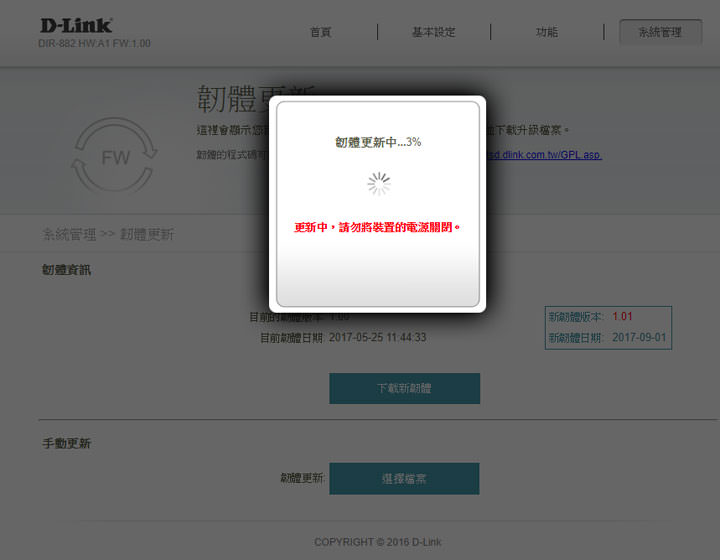Click the current firmware date 2017-05-25 11:44:33
The image size is (720, 560).
pos(377,337)
